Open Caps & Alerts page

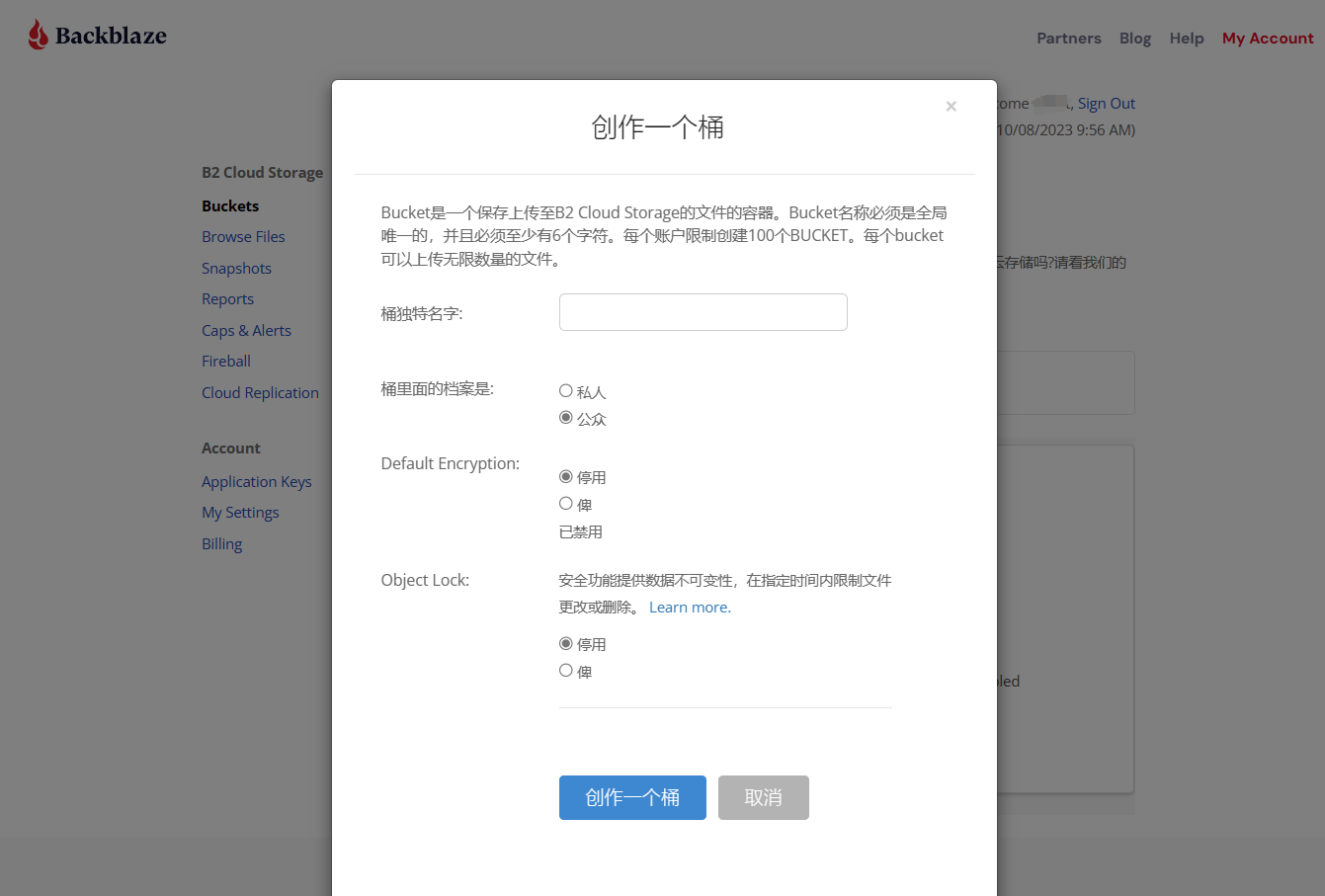[x=246, y=331]
